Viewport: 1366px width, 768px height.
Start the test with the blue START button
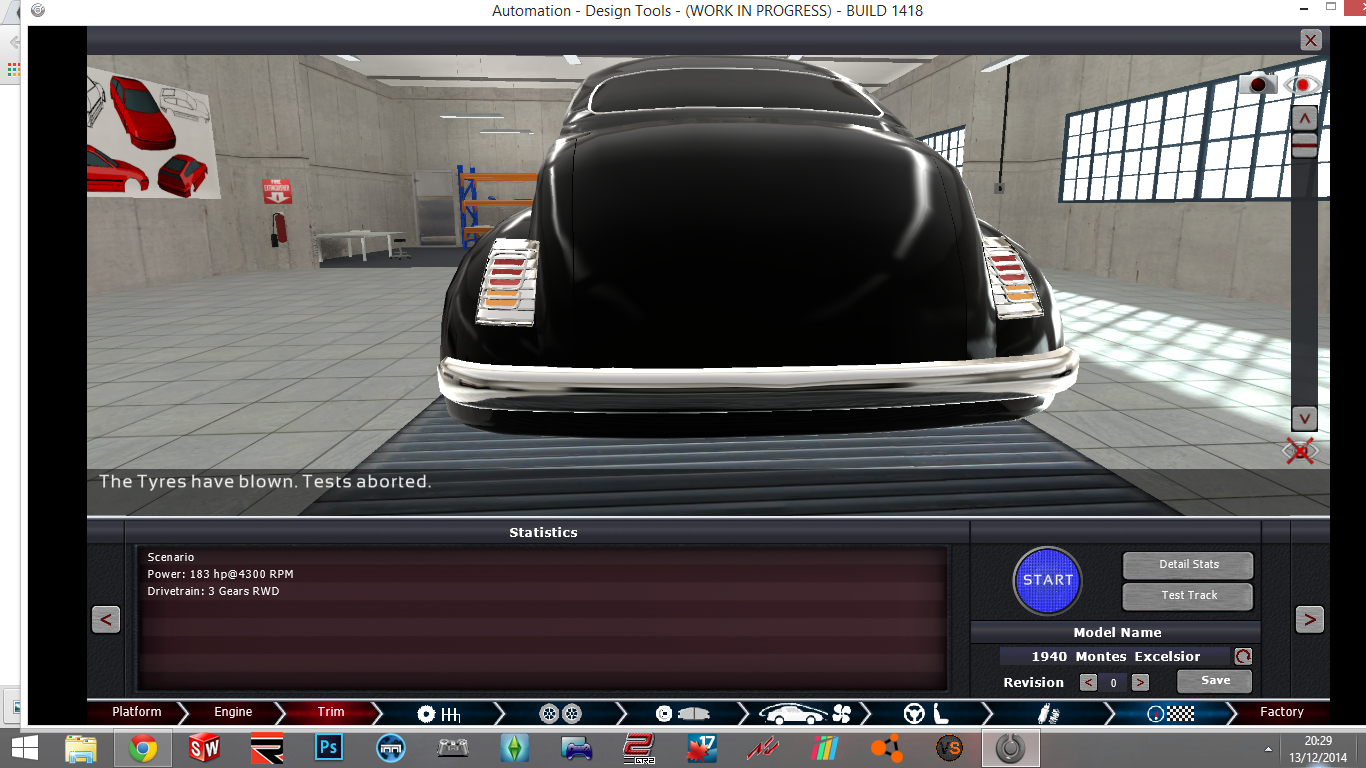tap(1048, 580)
